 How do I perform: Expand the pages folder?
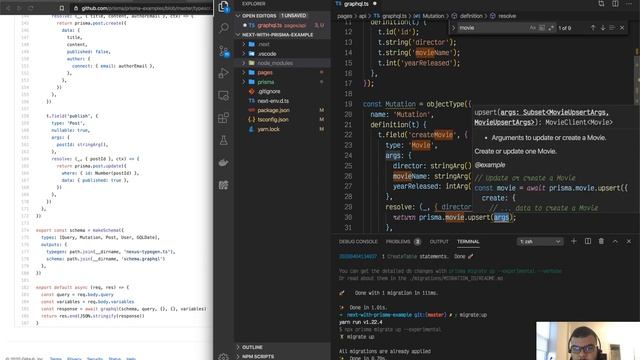[x=282, y=72]
